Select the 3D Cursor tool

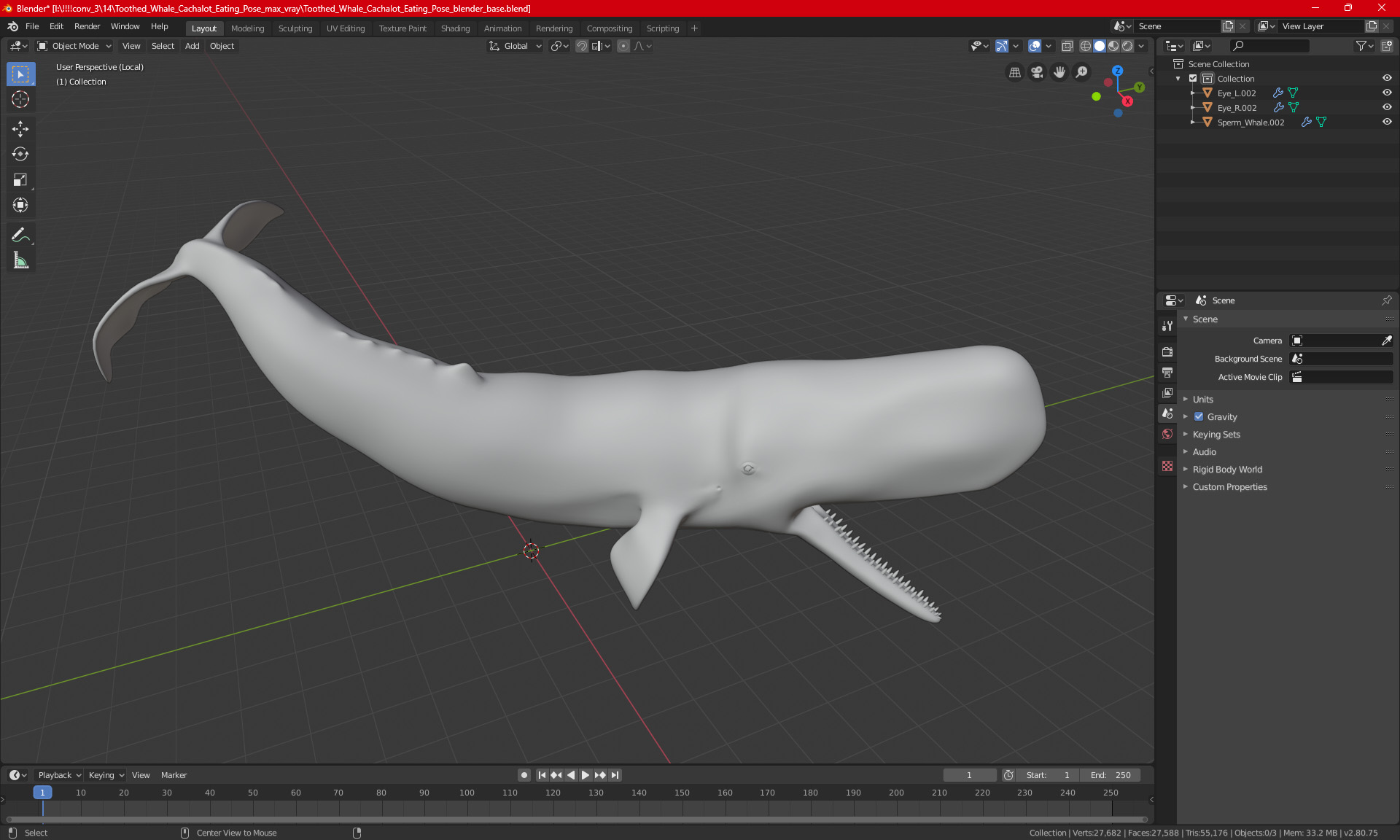point(20,99)
